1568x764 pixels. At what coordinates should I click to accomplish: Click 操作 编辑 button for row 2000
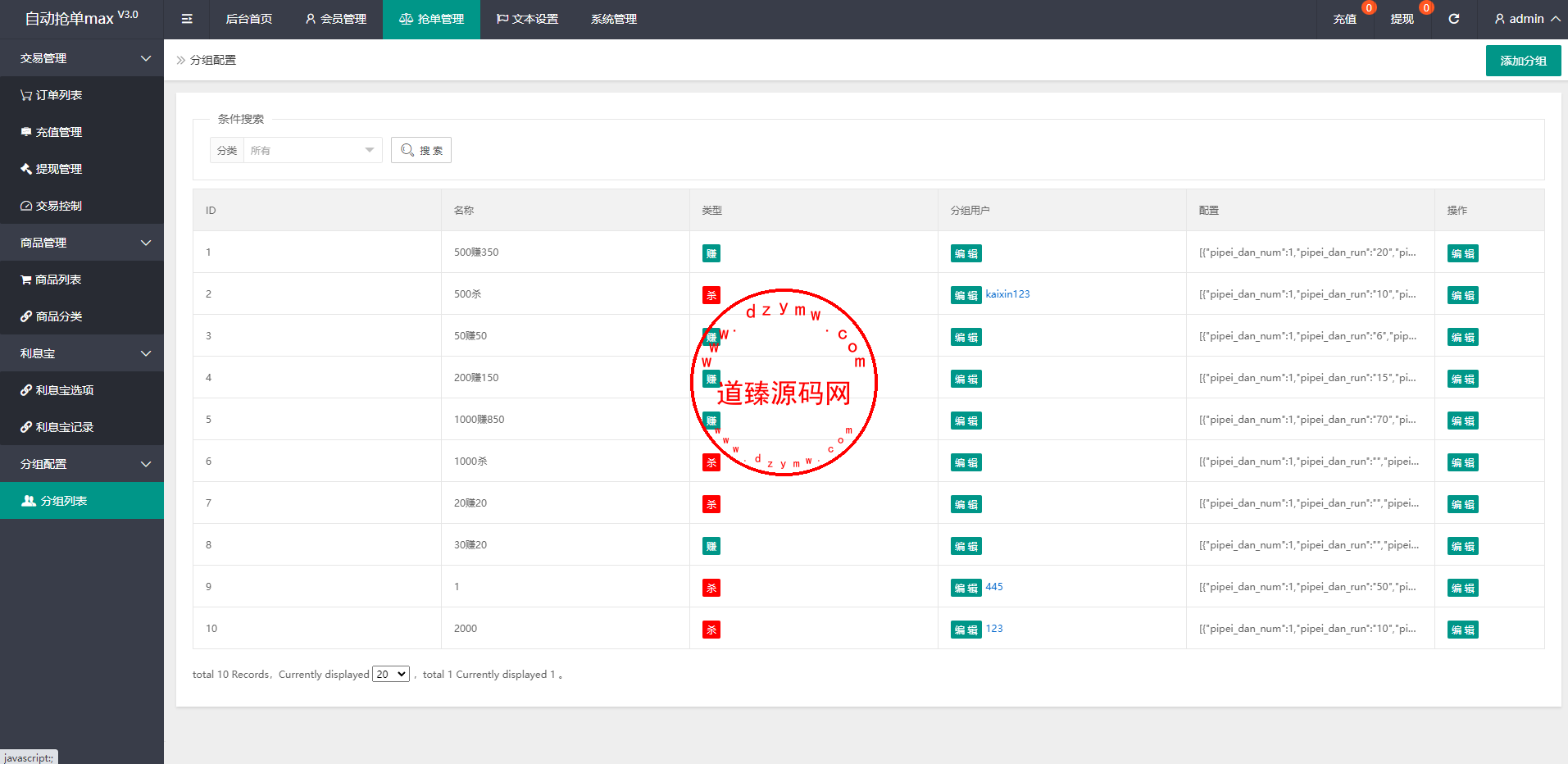pos(1463,630)
